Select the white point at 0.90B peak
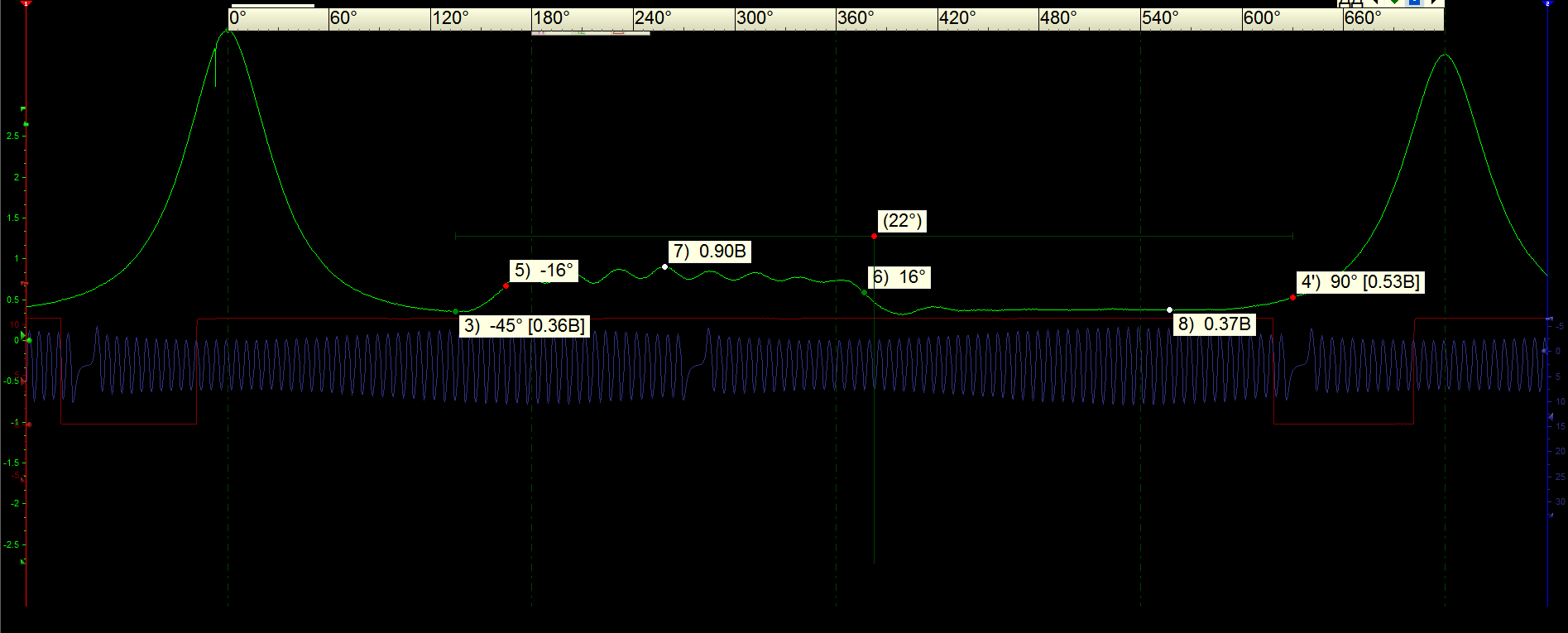The image size is (1568, 633). coord(665,266)
